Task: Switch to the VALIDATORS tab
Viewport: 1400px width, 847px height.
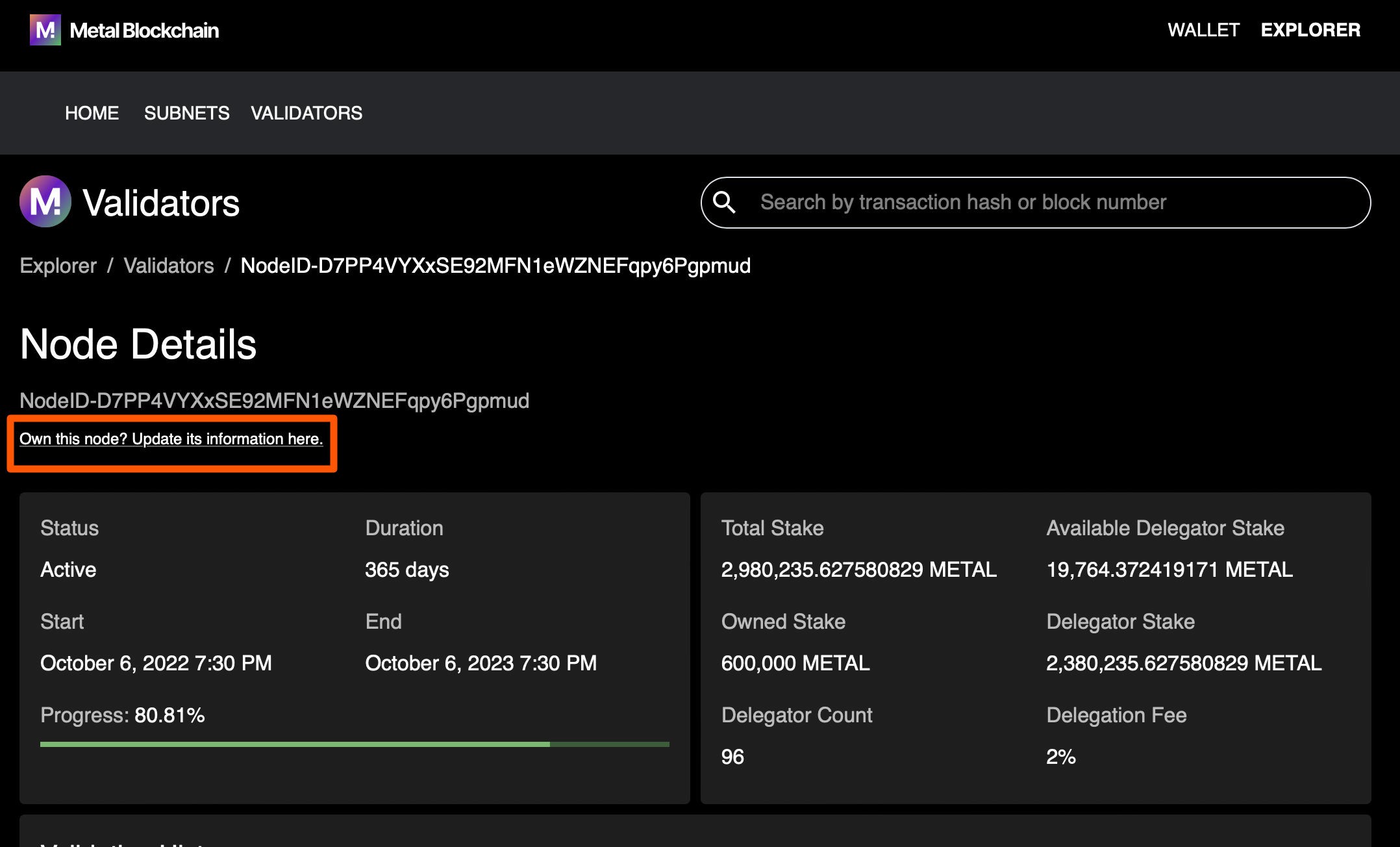Action: click(x=306, y=113)
